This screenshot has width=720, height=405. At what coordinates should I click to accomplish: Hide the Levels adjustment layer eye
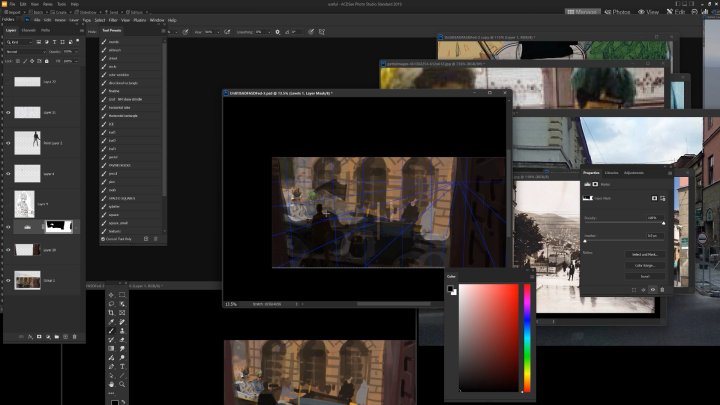pos(8,227)
